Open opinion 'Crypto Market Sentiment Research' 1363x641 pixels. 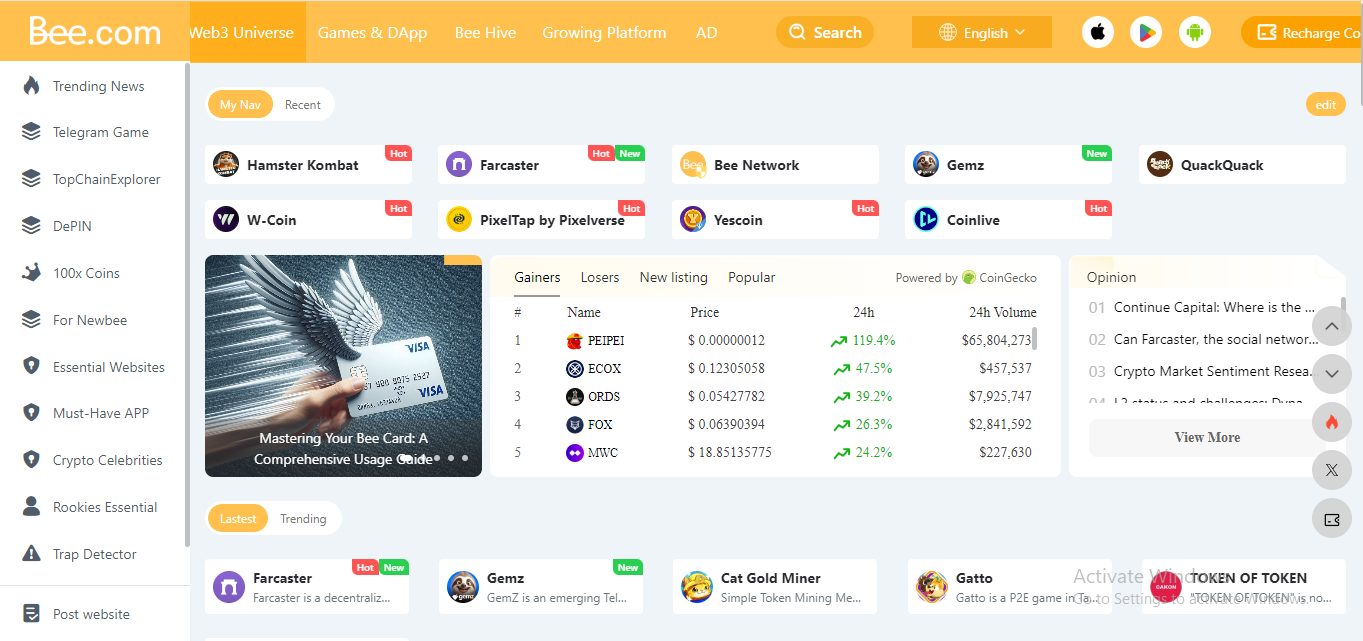point(1213,371)
